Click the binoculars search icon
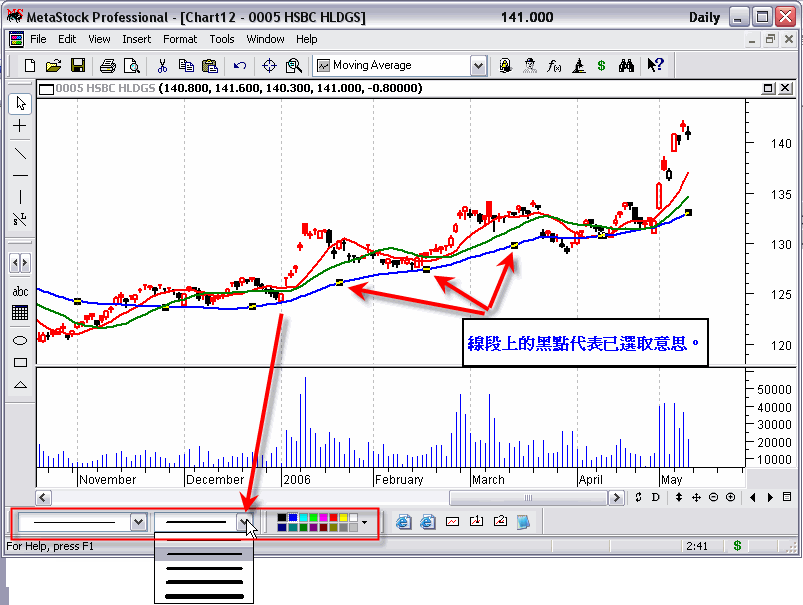Image resolution: width=803 pixels, height=605 pixels. tap(626, 66)
